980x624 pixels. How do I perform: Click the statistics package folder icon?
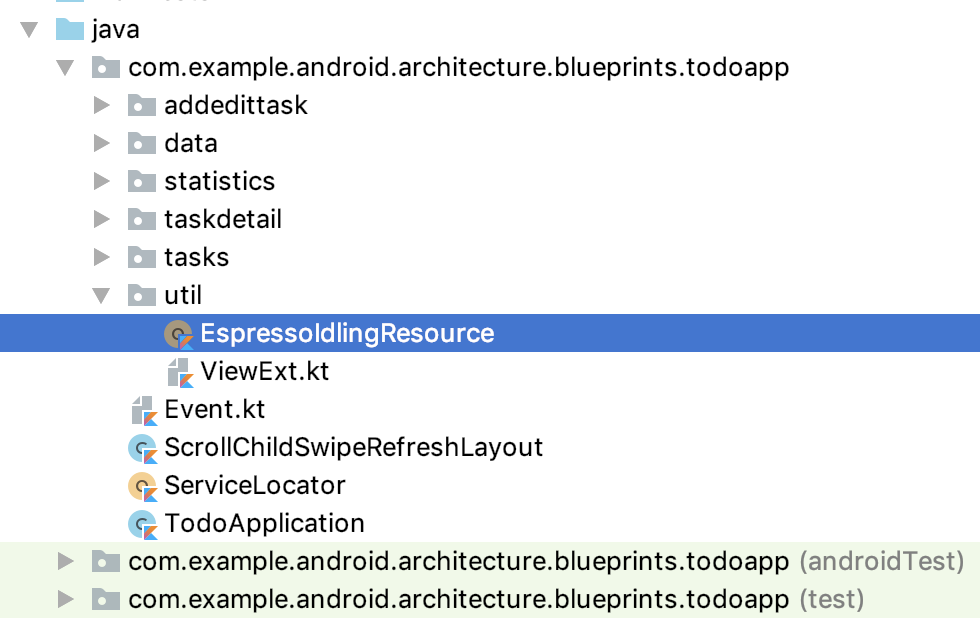[x=142, y=181]
